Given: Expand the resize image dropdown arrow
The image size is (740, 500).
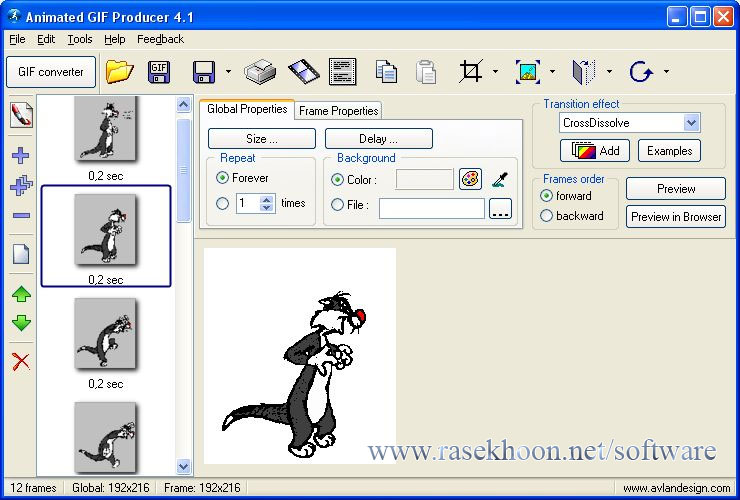Looking at the screenshot, I should 552,72.
